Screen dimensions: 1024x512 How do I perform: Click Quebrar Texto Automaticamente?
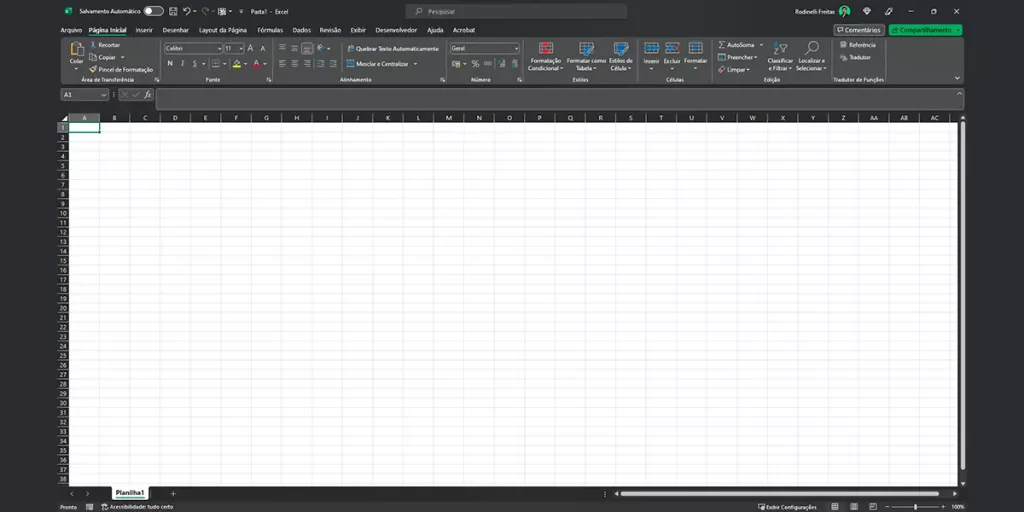pos(392,49)
